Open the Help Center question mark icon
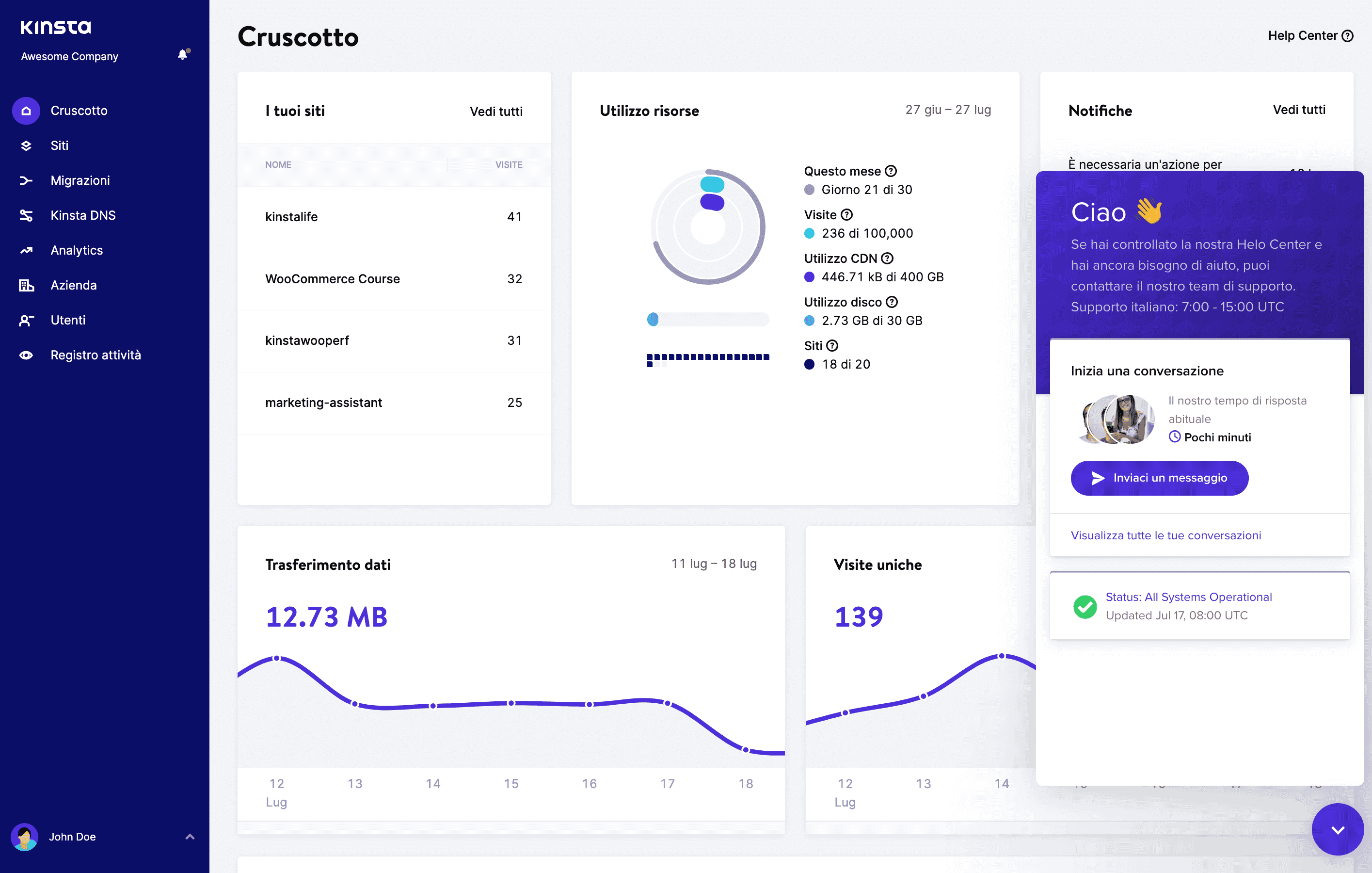This screenshot has width=1372, height=873. click(x=1348, y=35)
